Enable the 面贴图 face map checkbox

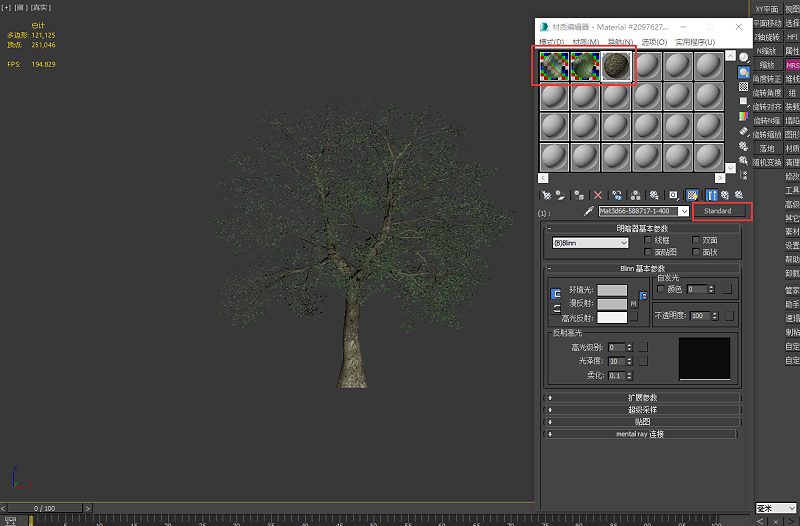pyautogui.click(x=648, y=252)
